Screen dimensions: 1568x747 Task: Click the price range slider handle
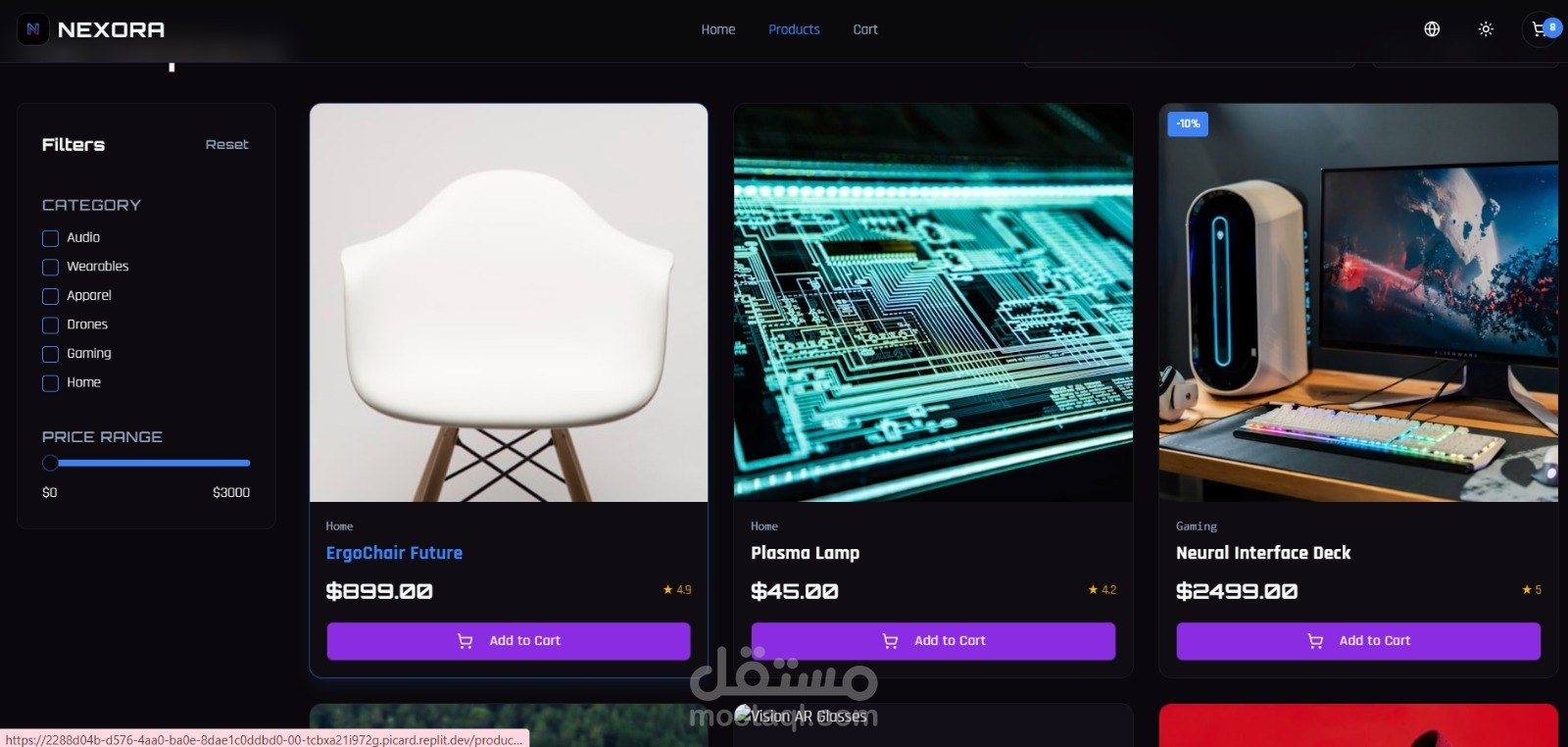(51, 463)
